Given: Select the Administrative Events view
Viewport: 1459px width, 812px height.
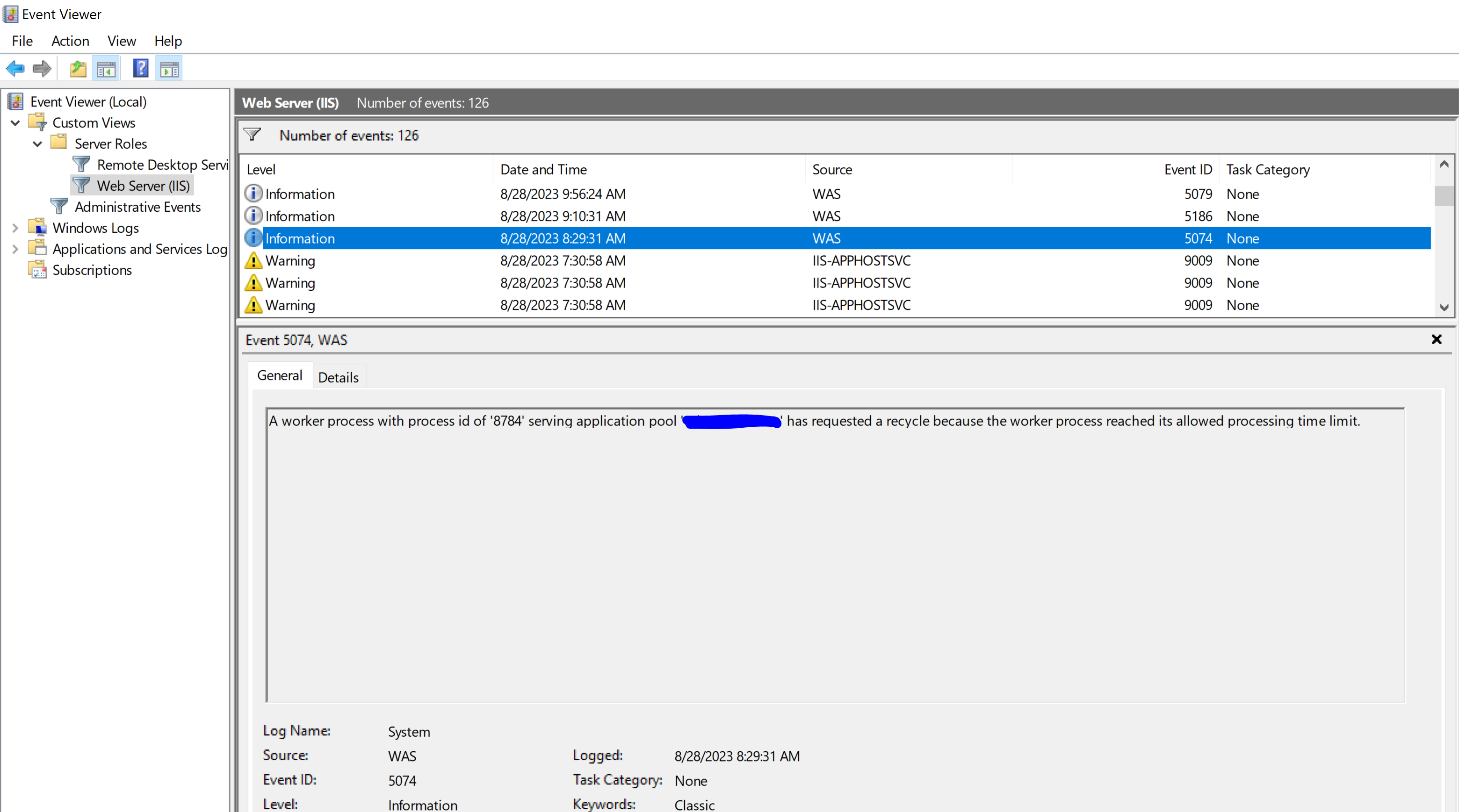Looking at the screenshot, I should pyautogui.click(x=137, y=207).
